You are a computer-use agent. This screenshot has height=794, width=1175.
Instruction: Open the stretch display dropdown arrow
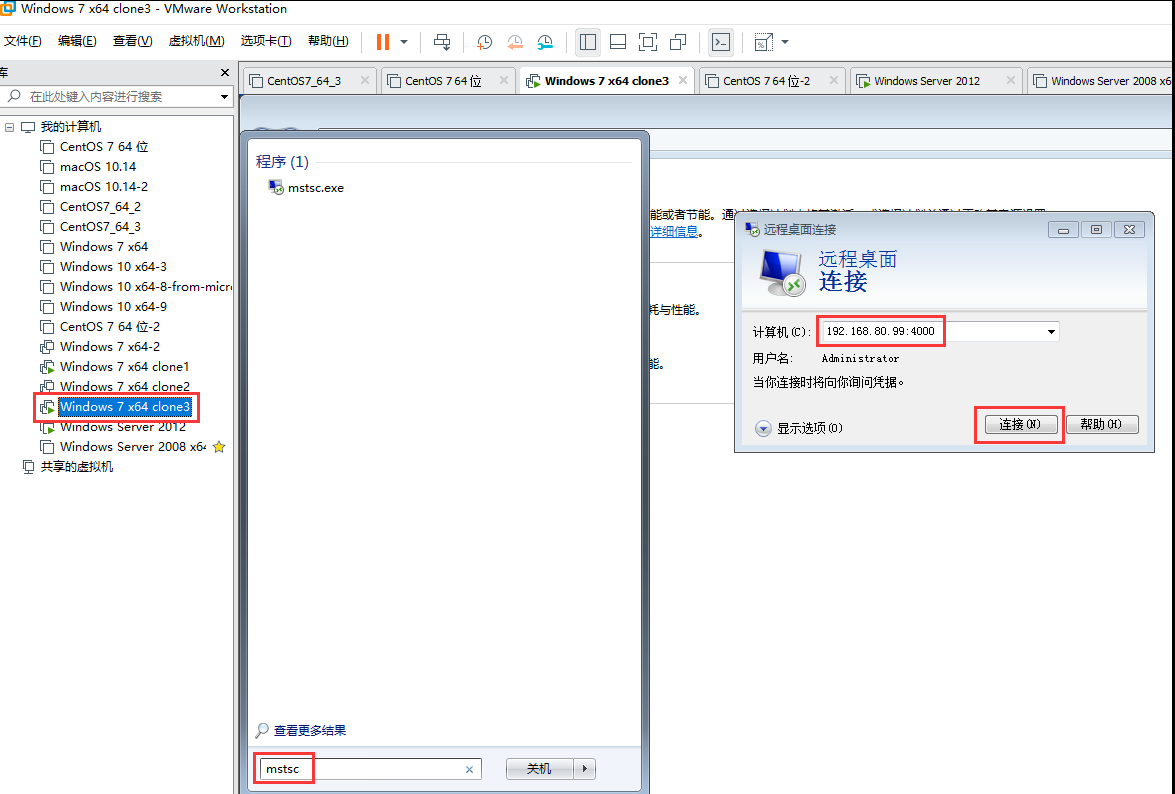pos(785,42)
